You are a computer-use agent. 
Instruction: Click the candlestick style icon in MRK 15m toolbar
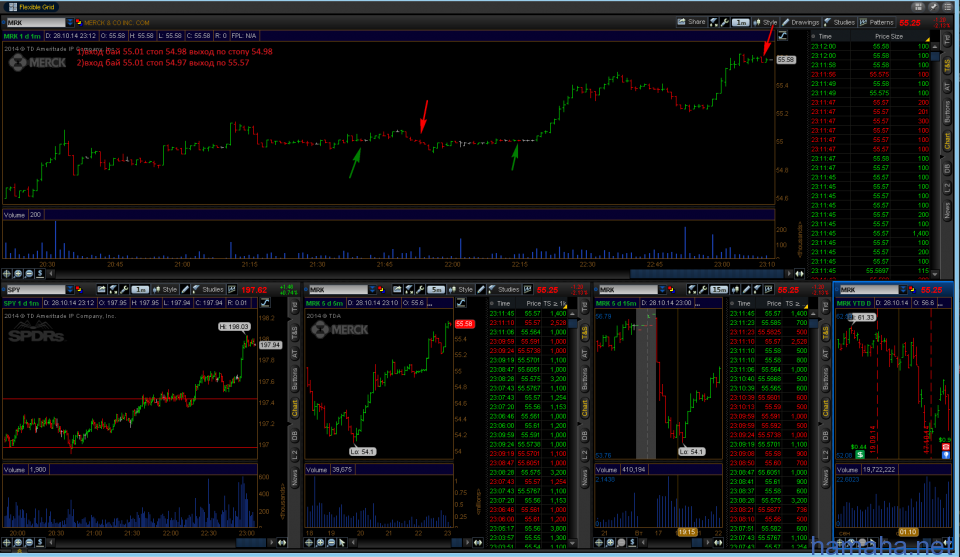[x=735, y=290]
